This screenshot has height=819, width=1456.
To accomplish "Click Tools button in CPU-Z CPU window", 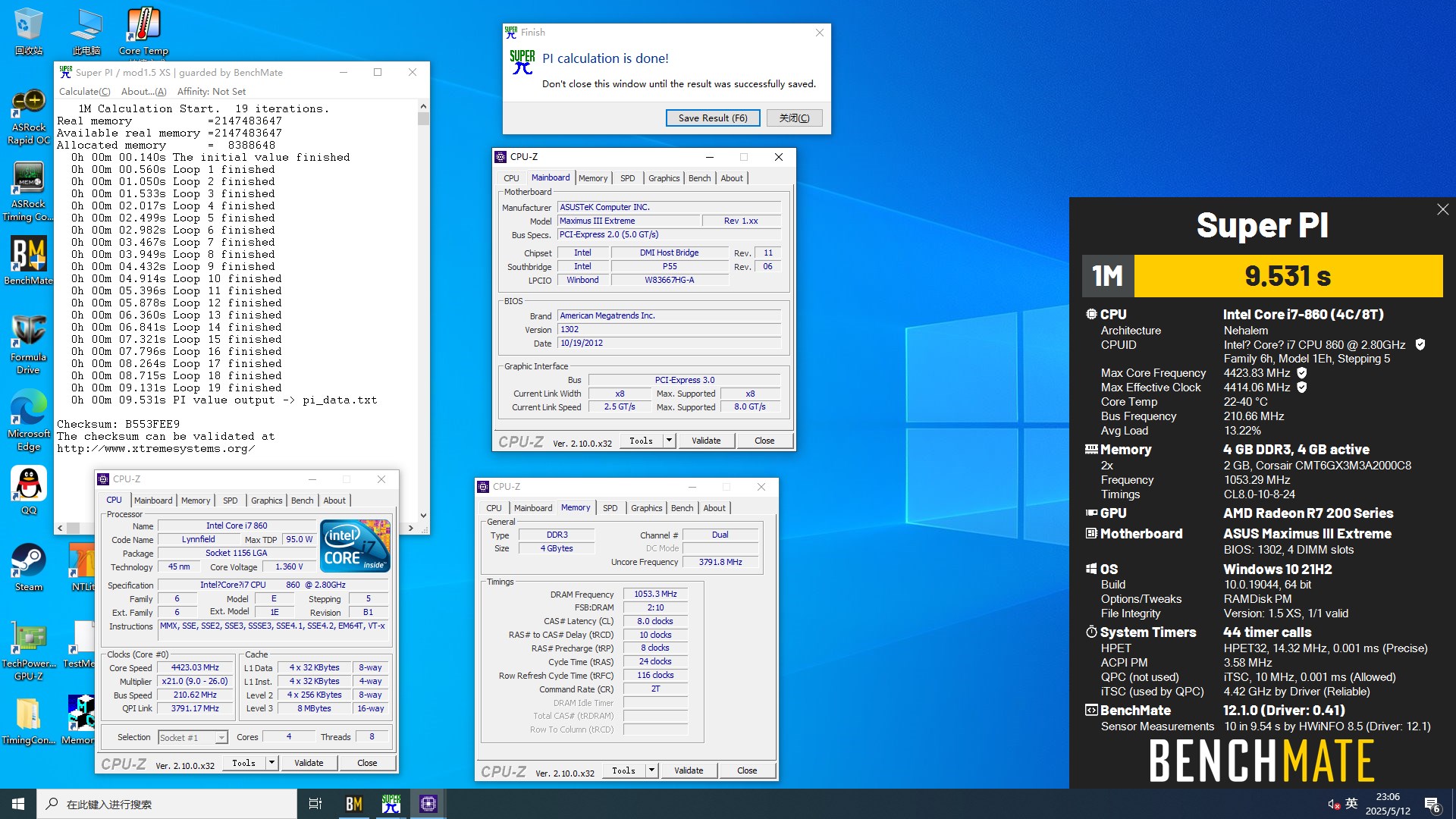I will (x=244, y=763).
